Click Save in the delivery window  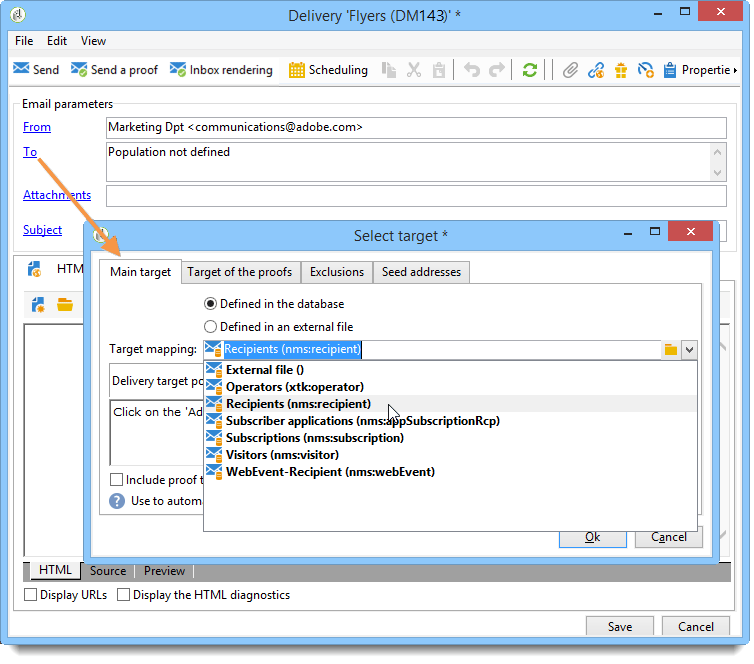[x=620, y=626]
